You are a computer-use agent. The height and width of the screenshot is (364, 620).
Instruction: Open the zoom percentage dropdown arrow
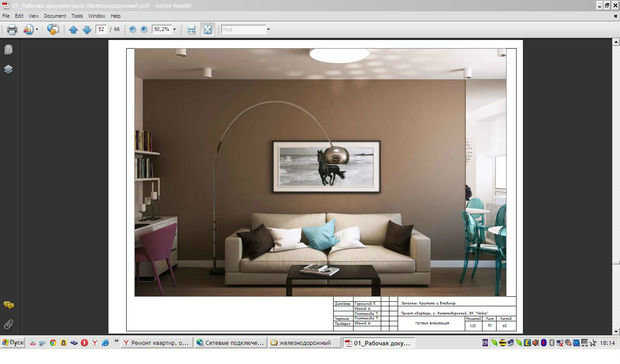click(174, 29)
